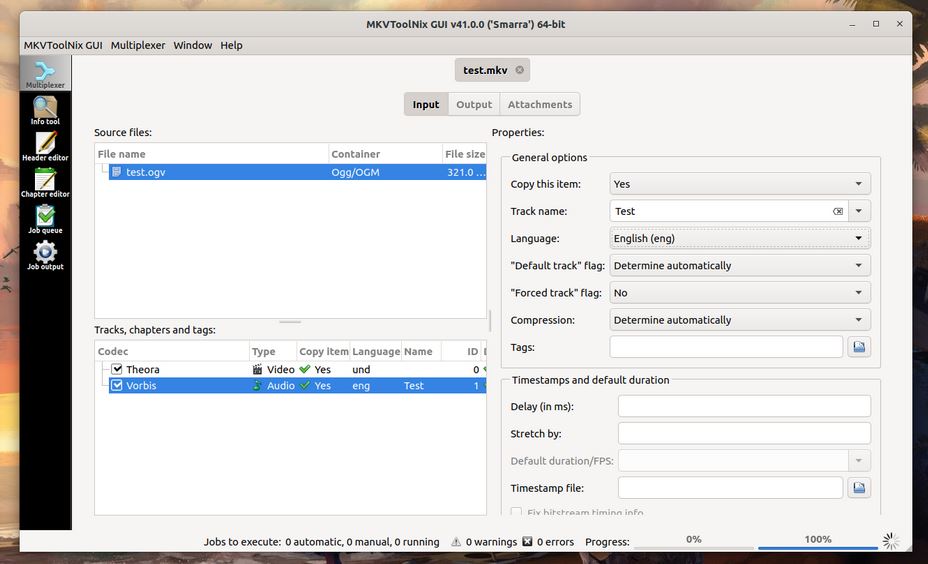Switch to the Attachments tab

tap(540, 104)
